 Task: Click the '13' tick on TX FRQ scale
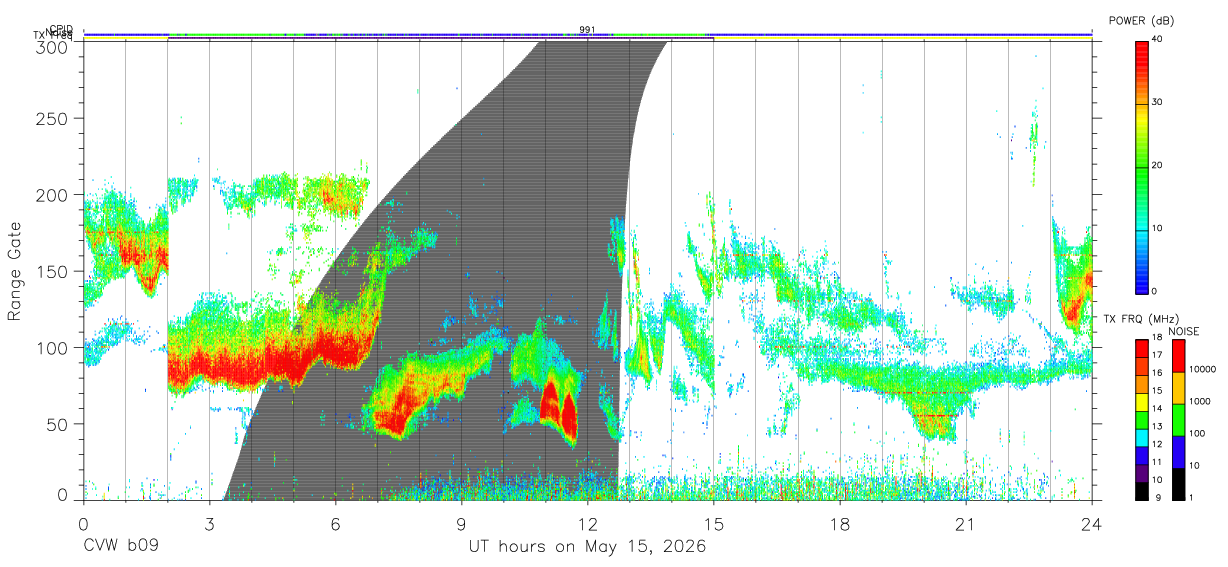click(x=1157, y=426)
